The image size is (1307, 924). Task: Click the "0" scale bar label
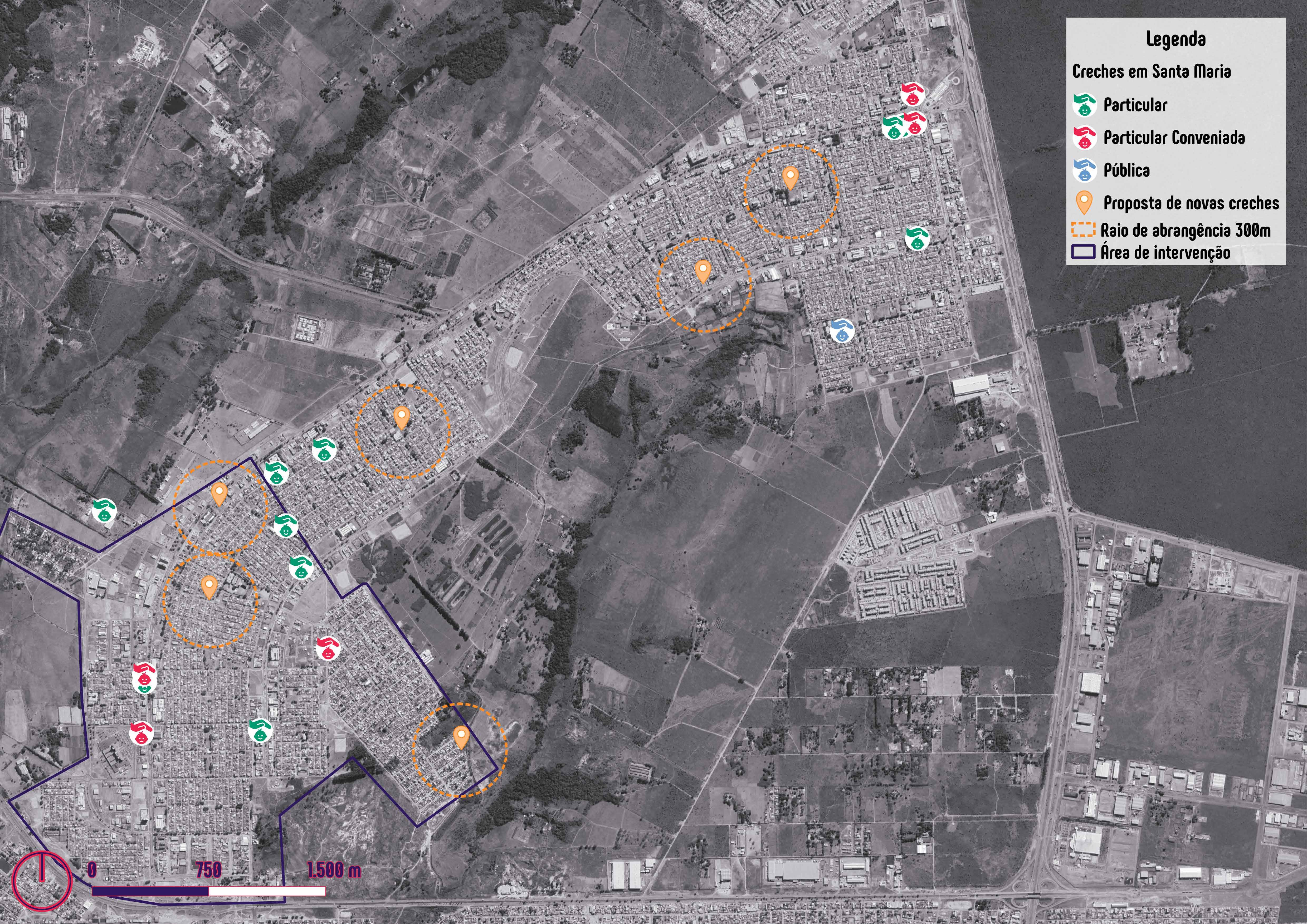pos(92,871)
